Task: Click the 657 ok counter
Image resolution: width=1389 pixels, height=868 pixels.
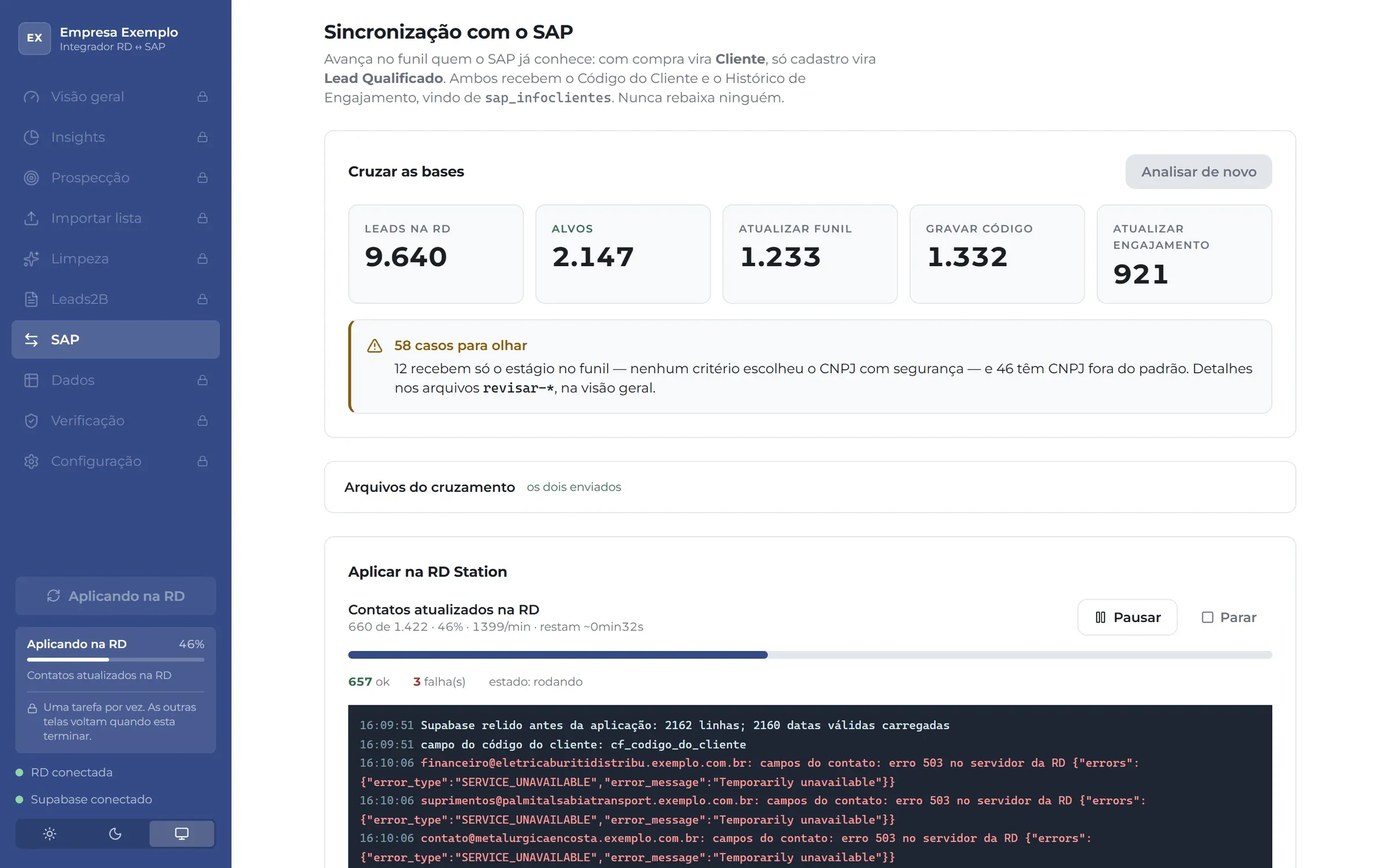Action: pyautogui.click(x=369, y=682)
